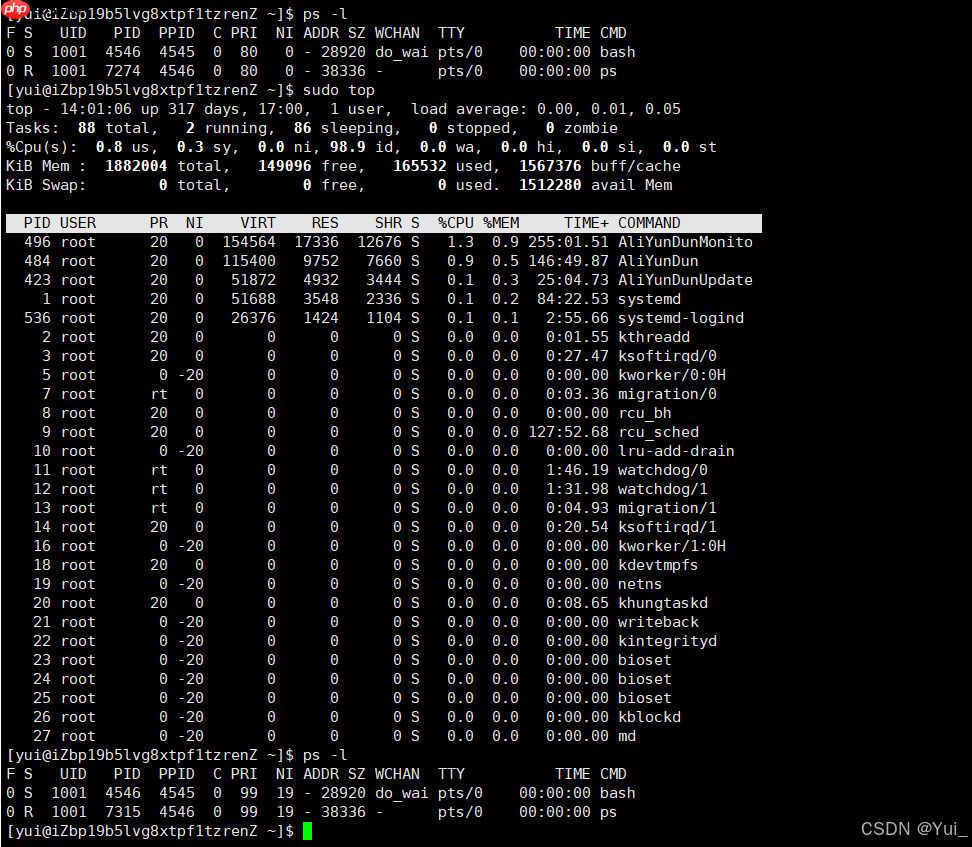Select 'writeback' process name
972x847 pixels.
(x=658, y=622)
